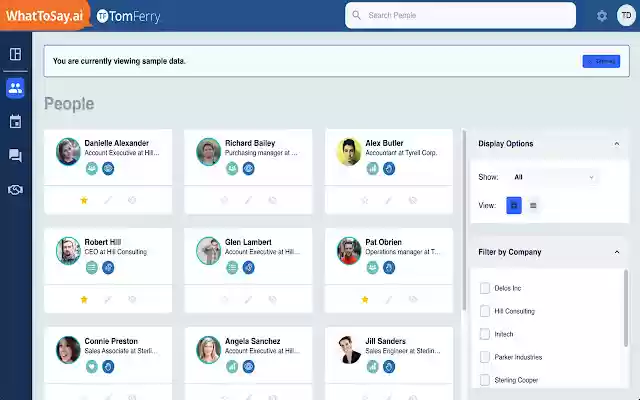Click Alex Butler's profile photo
Image resolution: width=640 pixels, height=400 pixels.
[x=349, y=151]
